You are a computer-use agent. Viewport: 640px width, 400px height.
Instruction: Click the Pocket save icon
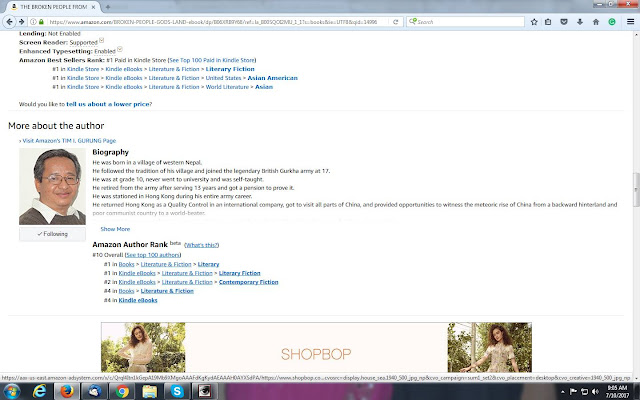coord(564,22)
